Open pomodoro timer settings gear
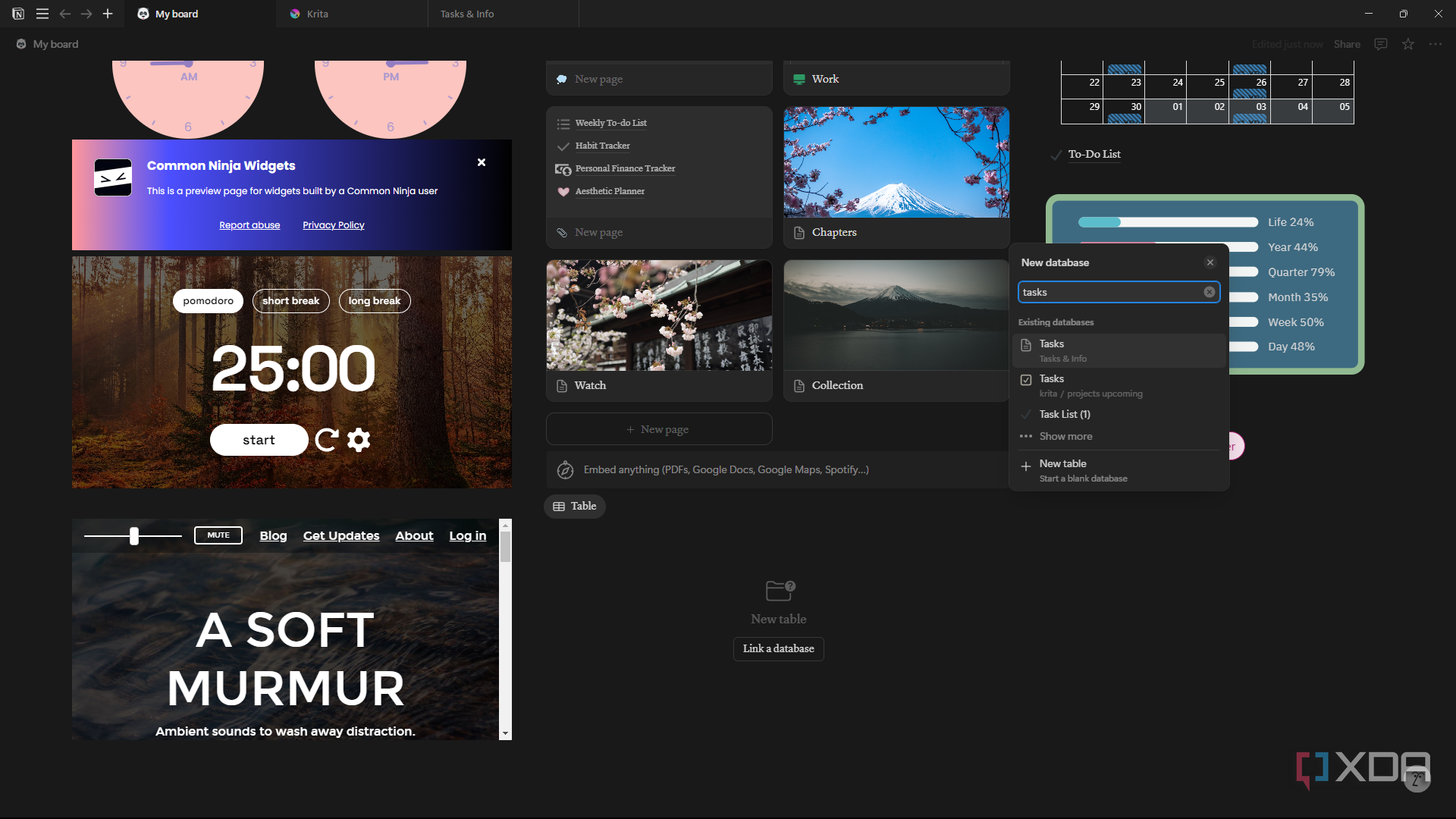Image resolution: width=1456 pixels, height=819 pixels. 359,440
